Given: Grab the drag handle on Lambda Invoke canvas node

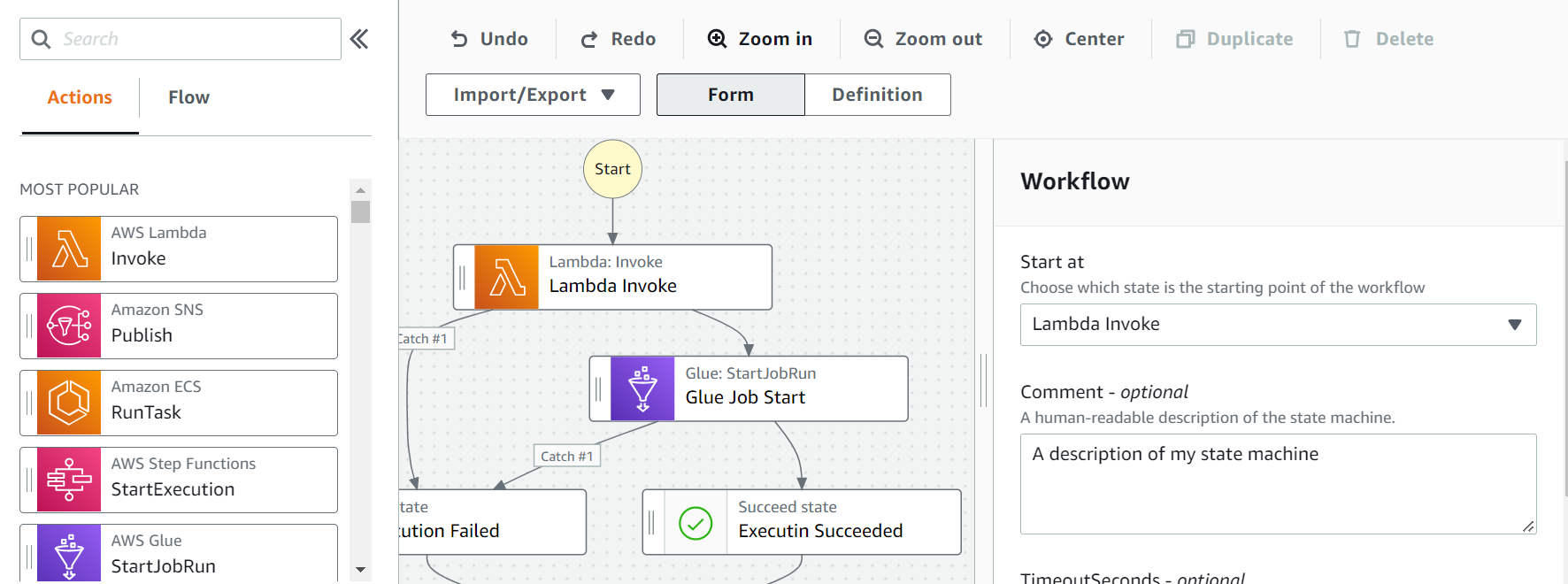Looking at the screenshot, I should pos(462,278).
